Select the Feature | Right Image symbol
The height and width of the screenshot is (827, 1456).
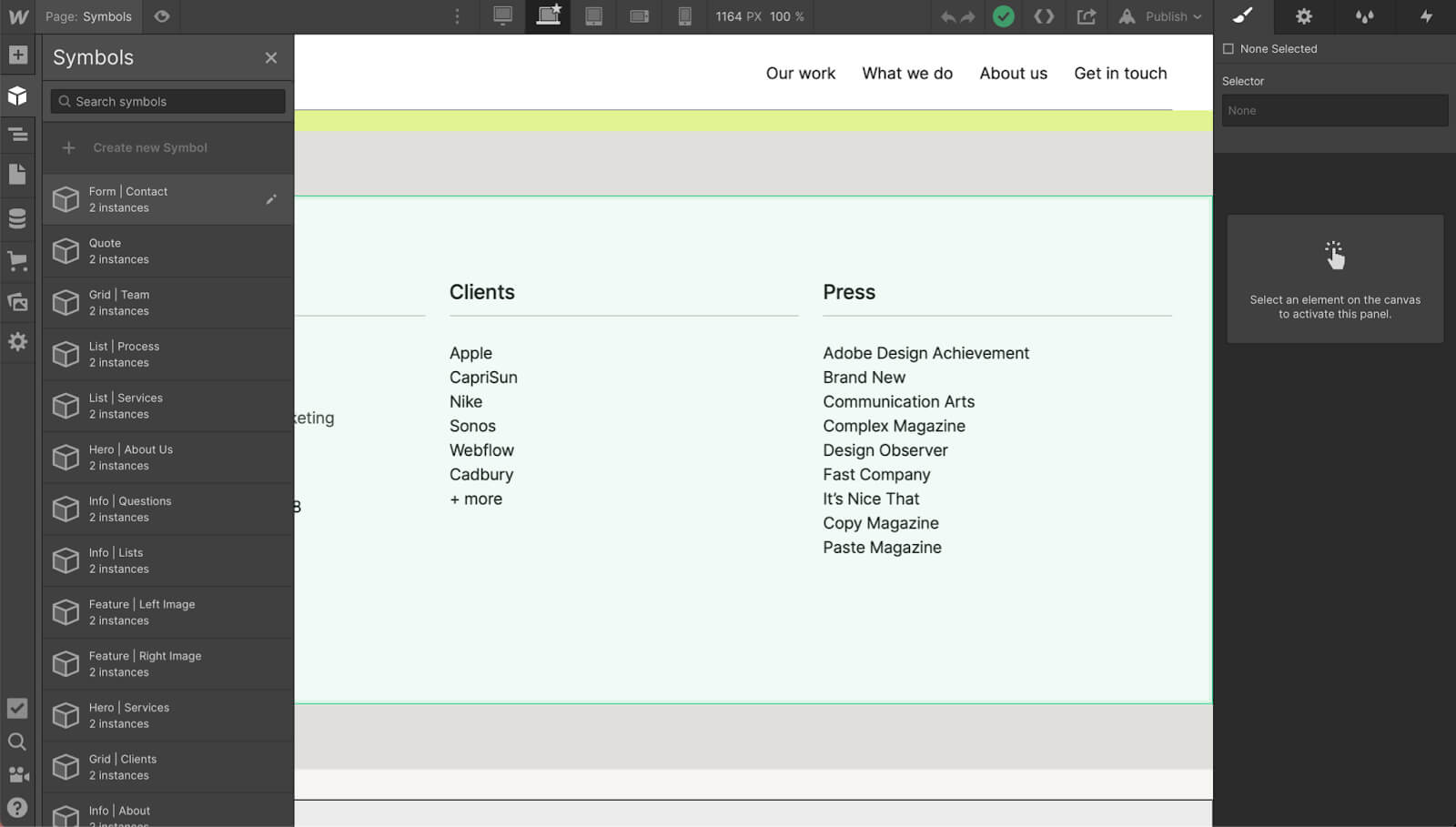pos(168,664)
